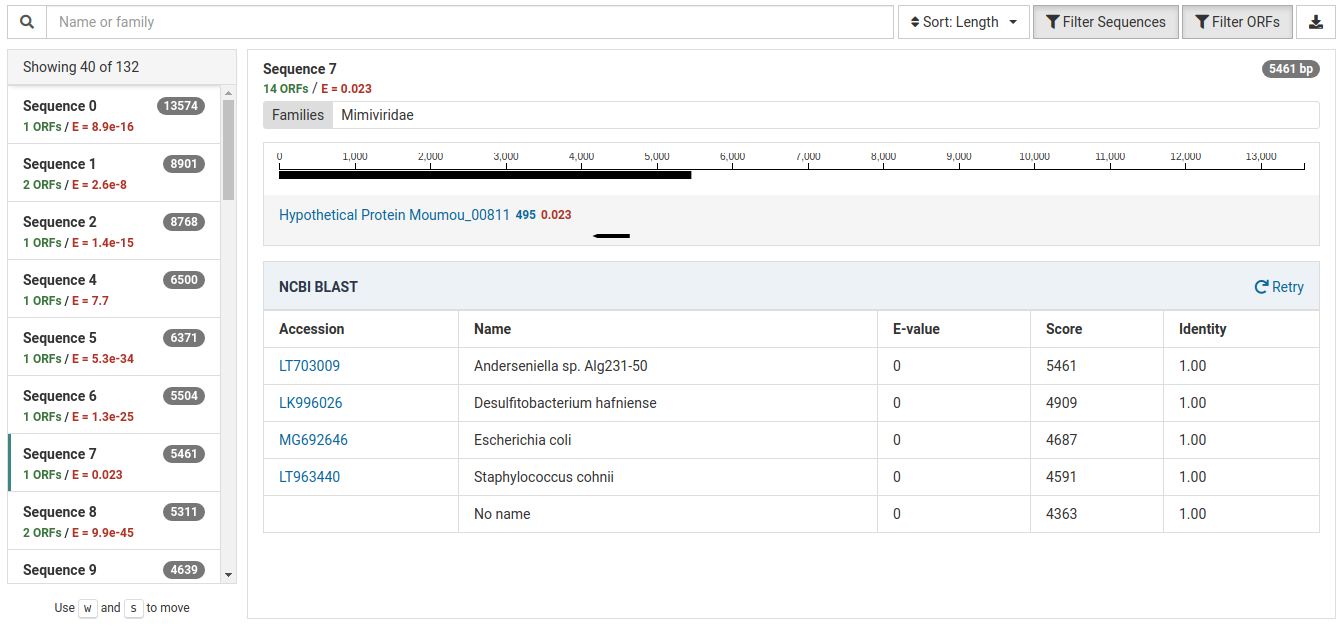Viewport: 1343px width, 639px height.
Task: Click the Families tab label
Action: [298, 115]
